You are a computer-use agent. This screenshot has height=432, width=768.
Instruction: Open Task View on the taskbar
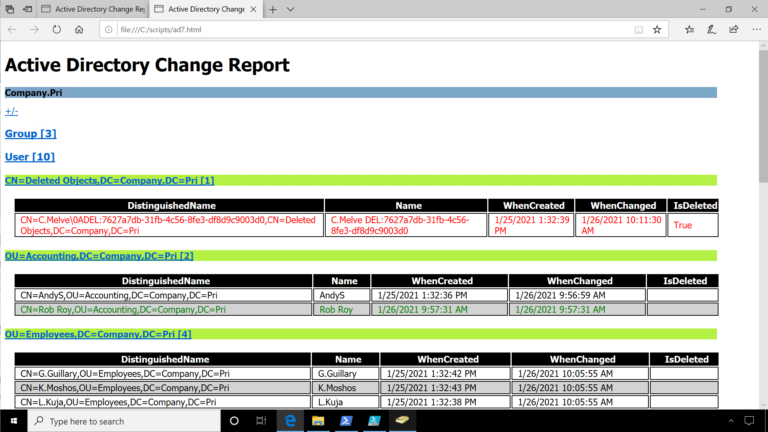(261, 421)
